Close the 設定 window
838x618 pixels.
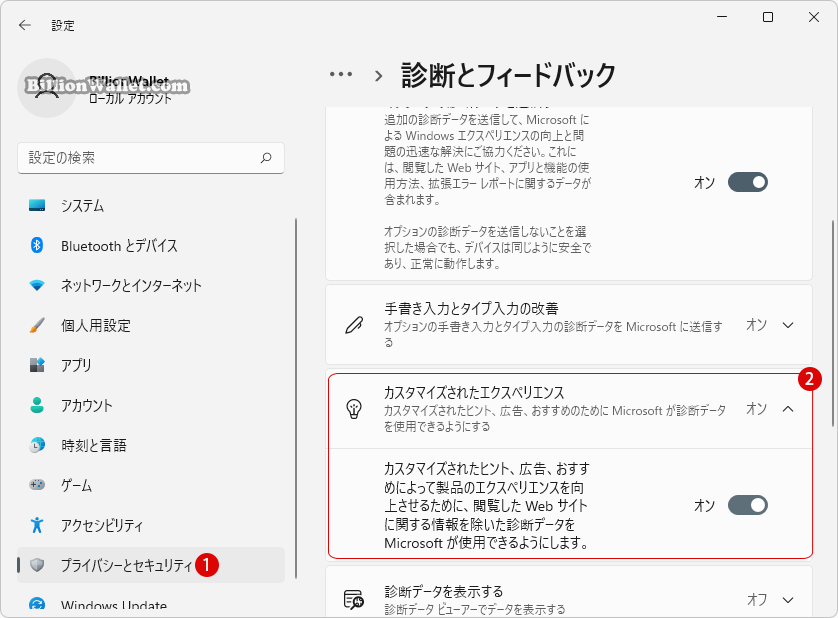pyautogui.click(x=813, y=17)
